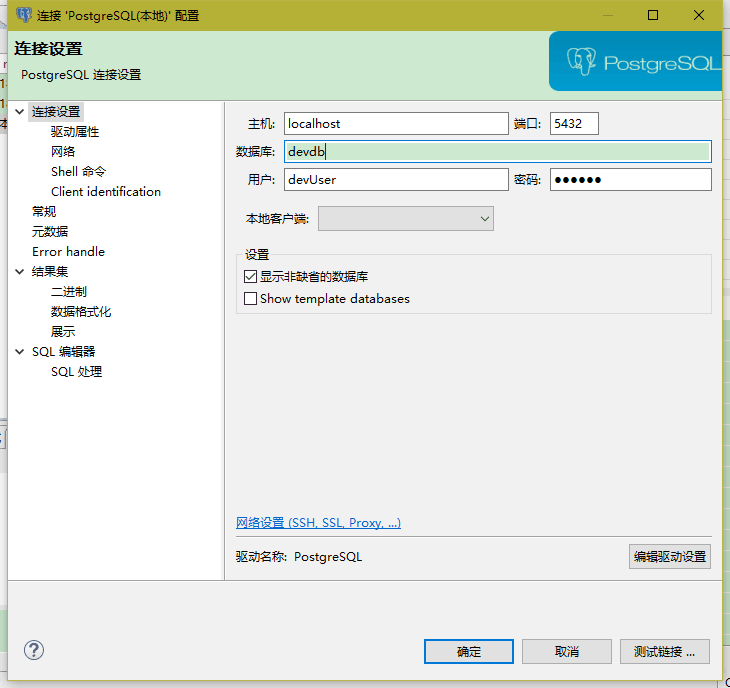Select 连接设置 in the tree
This screenshot has width=730, height=688.
(x=56, y=112)
